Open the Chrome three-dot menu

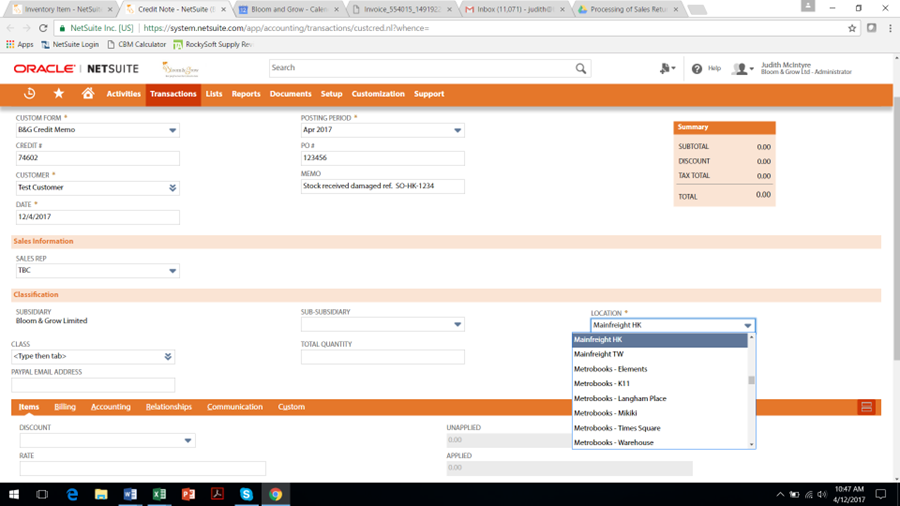(x=890, y=28)
